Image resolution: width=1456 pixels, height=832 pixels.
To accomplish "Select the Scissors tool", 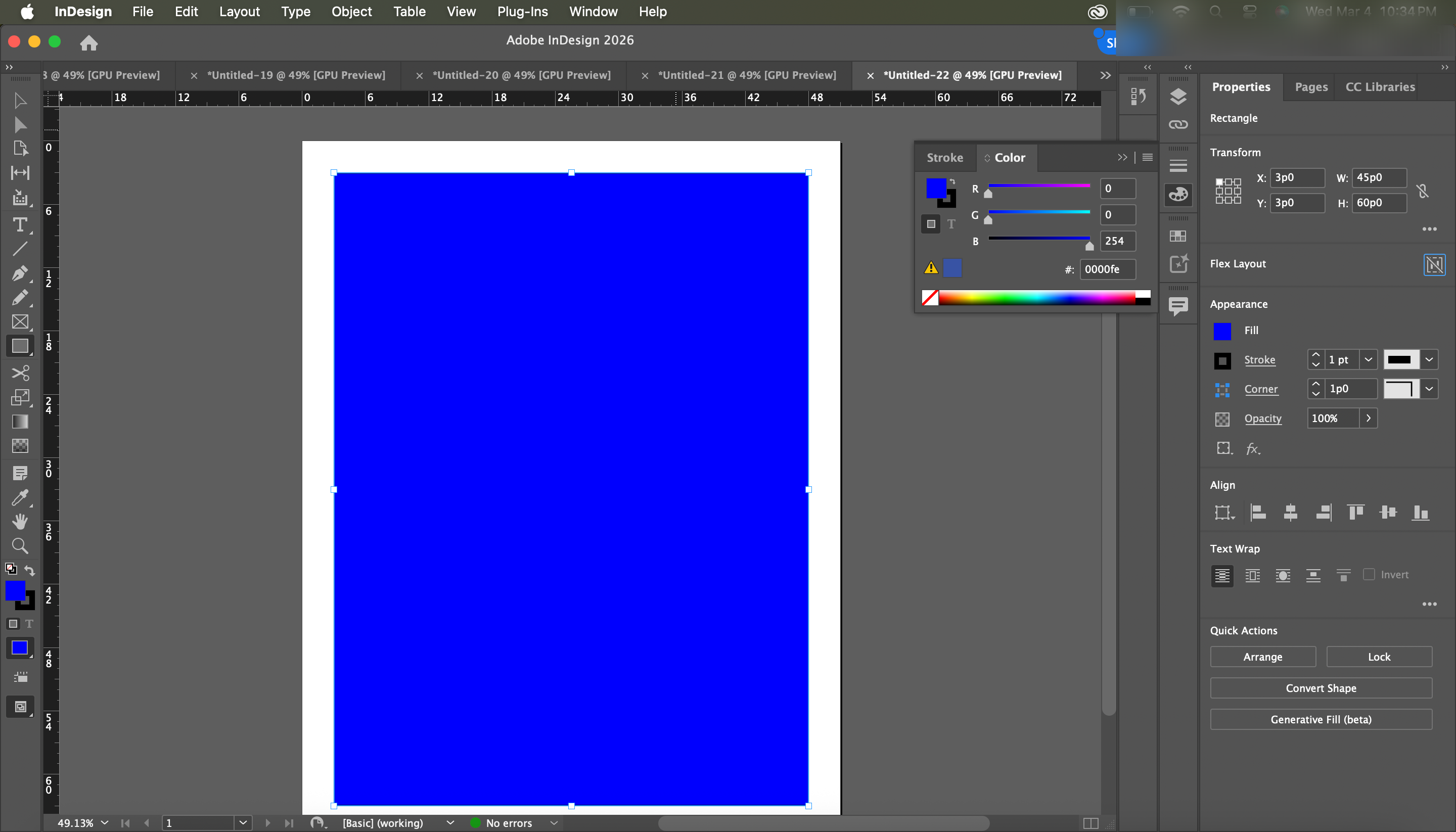I will (20, 373).
